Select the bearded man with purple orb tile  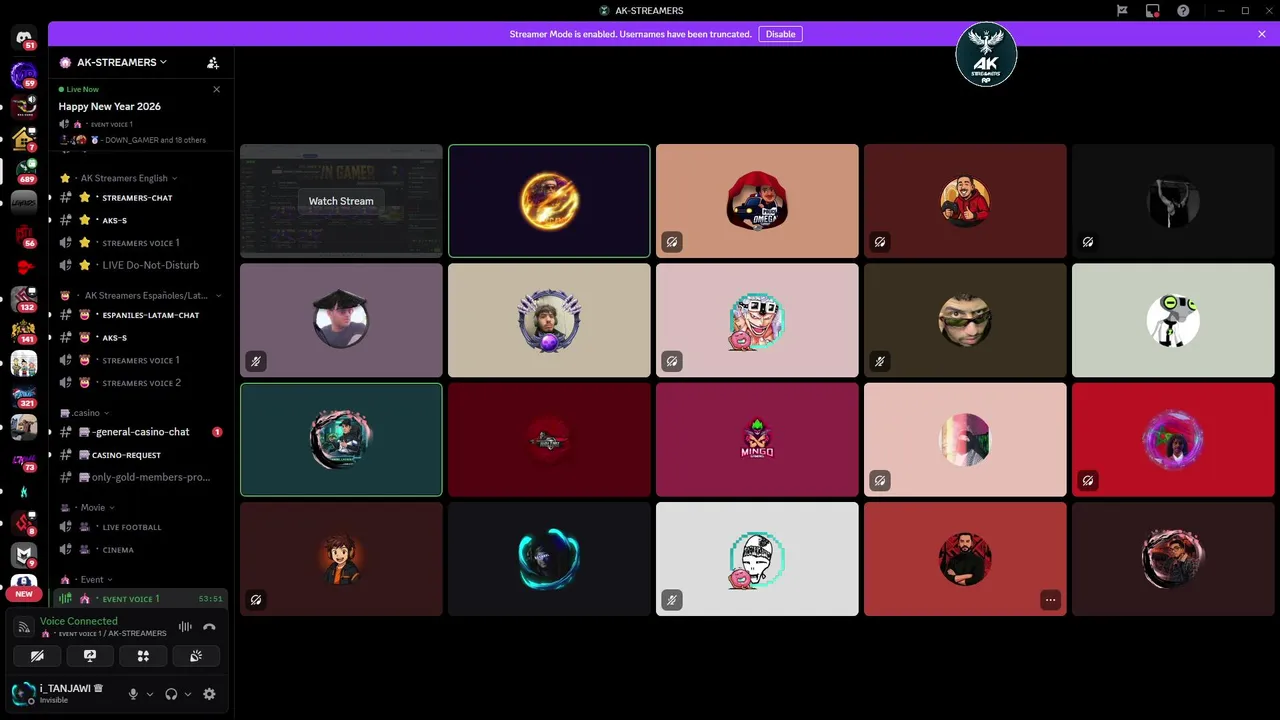tap(549, 320)
